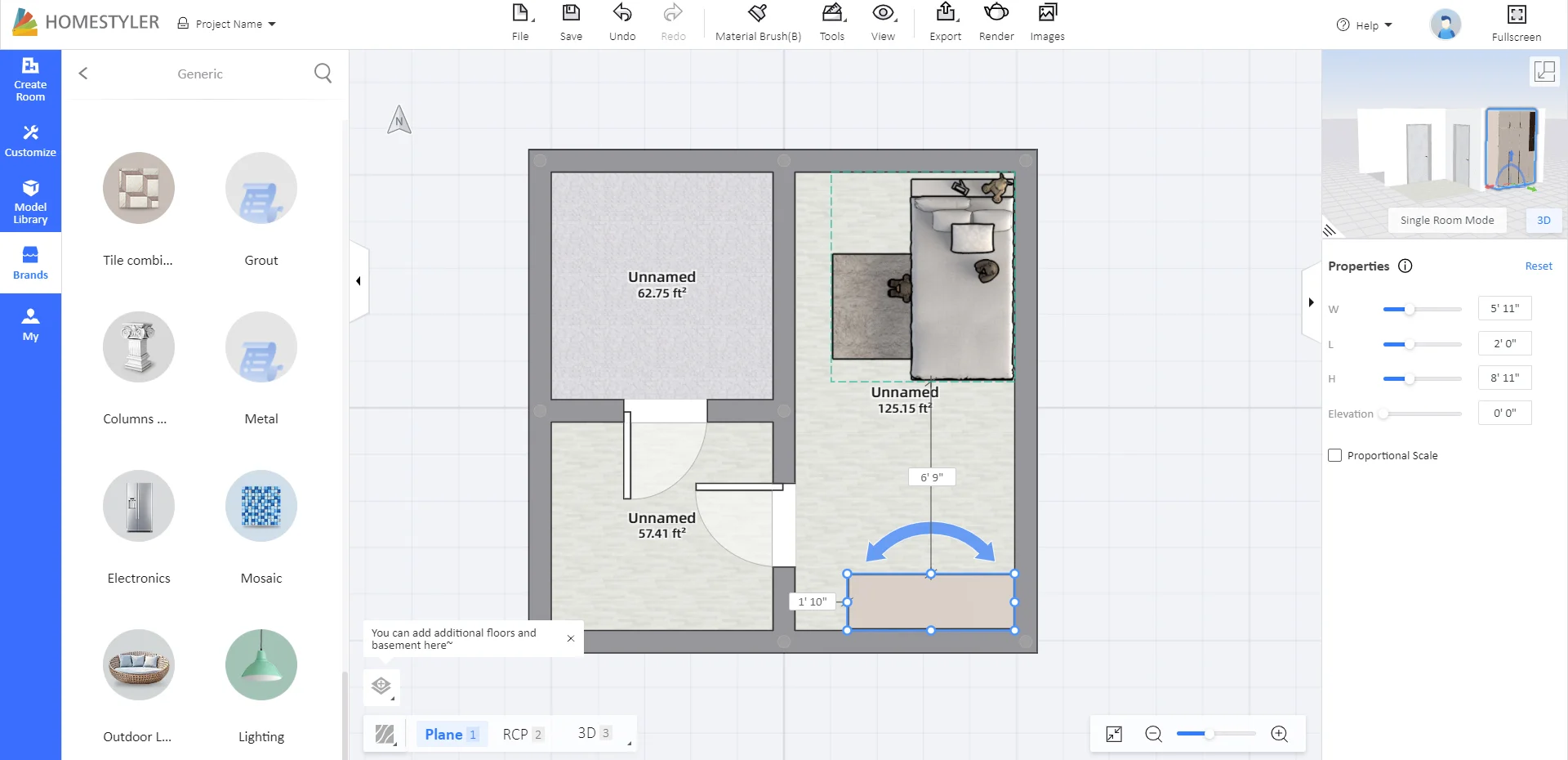Zoom in on the floor plan
The height and width of the screenshot is (760, 1568).
(1279, 734)
